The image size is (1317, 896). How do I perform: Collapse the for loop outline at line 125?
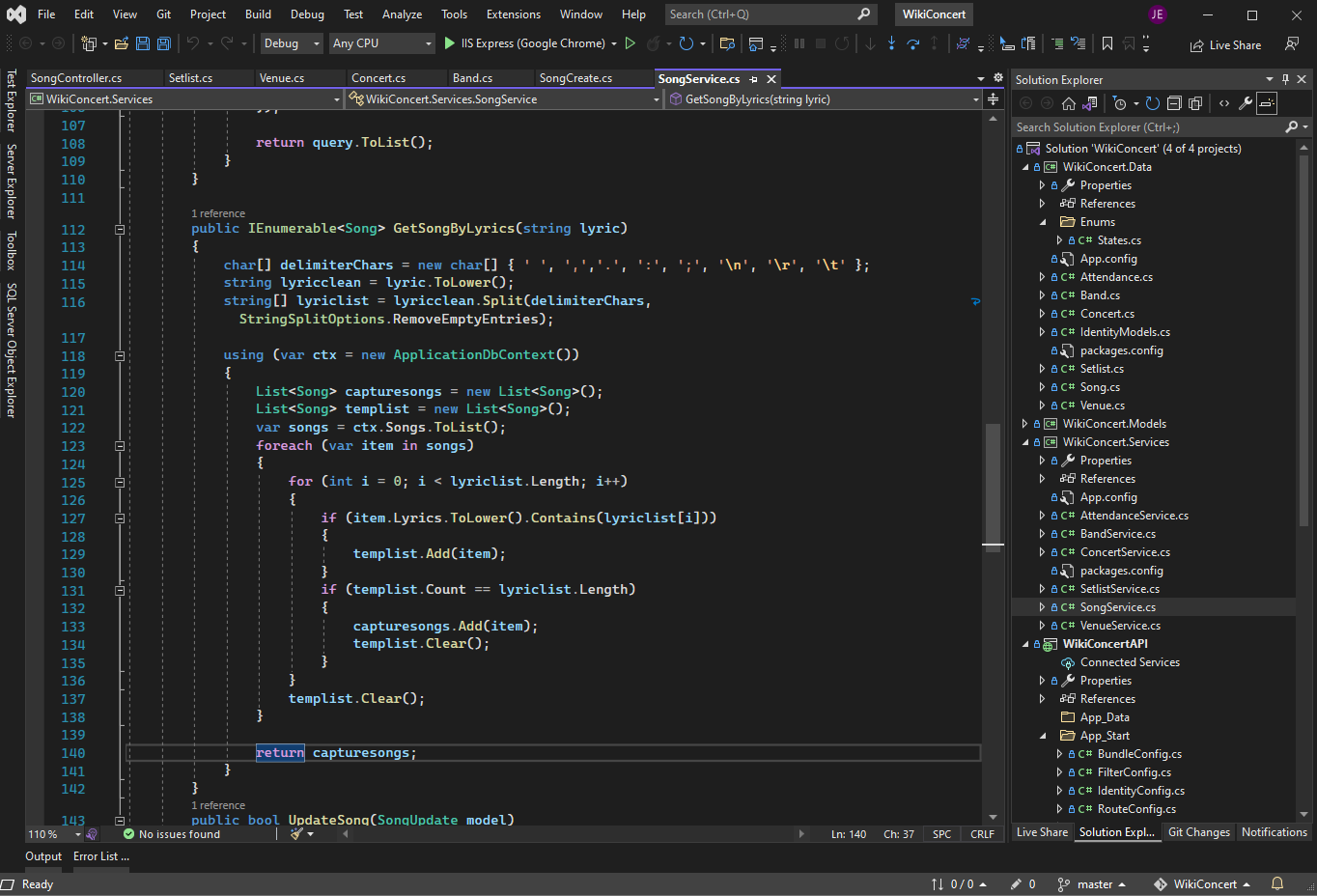point(120,483)
